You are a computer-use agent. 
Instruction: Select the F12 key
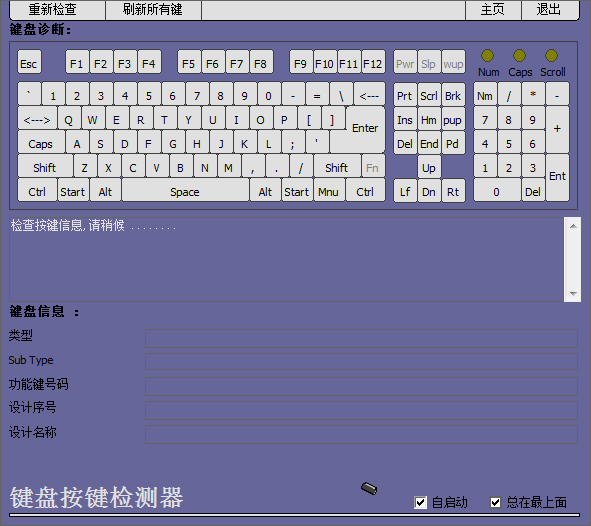(x=373, y=62)
